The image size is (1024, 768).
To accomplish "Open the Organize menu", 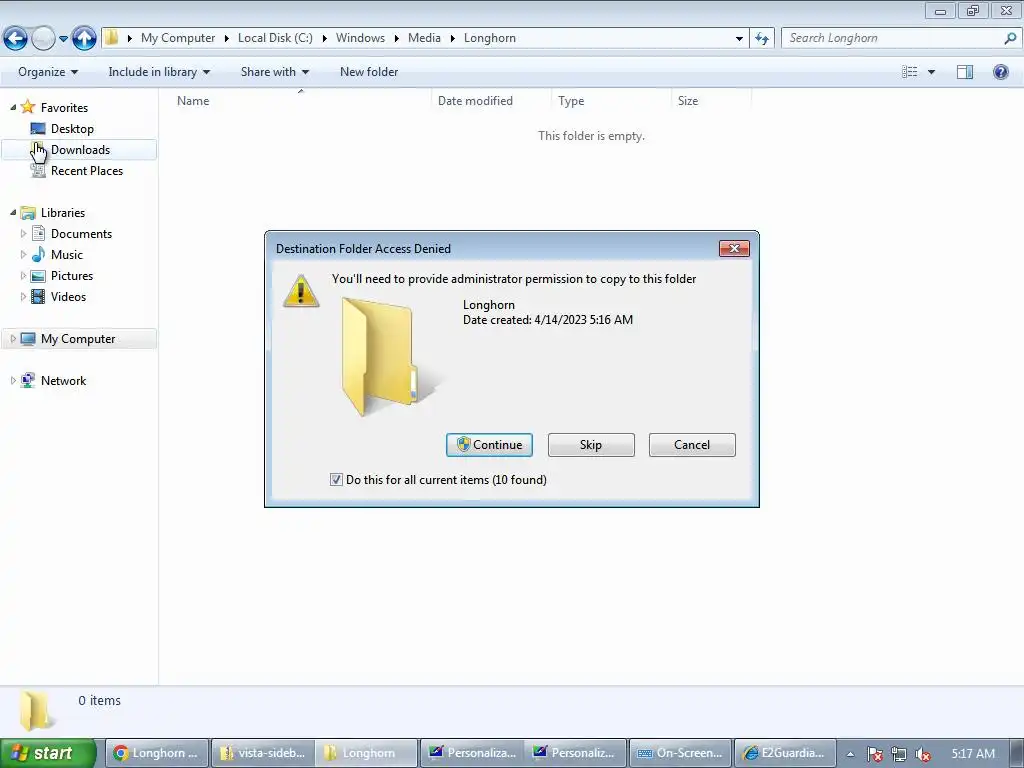I will pos(48,72).
